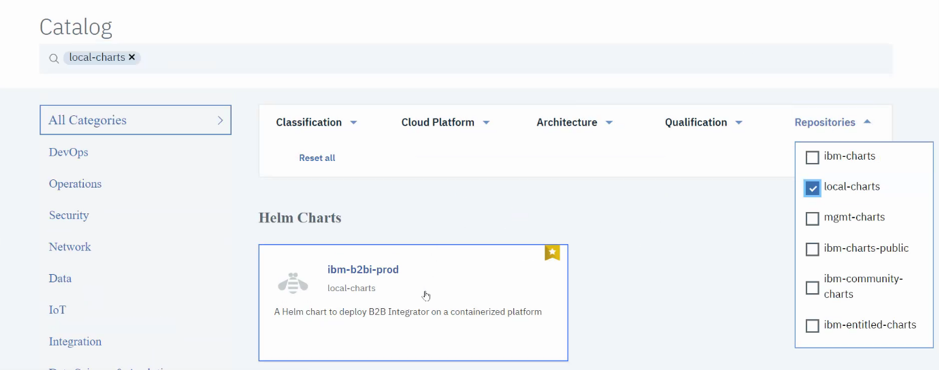Screen dimensions: 939x370
Task: Open the ibm-b2bi-prod chart title link
Action: point(363,269)
